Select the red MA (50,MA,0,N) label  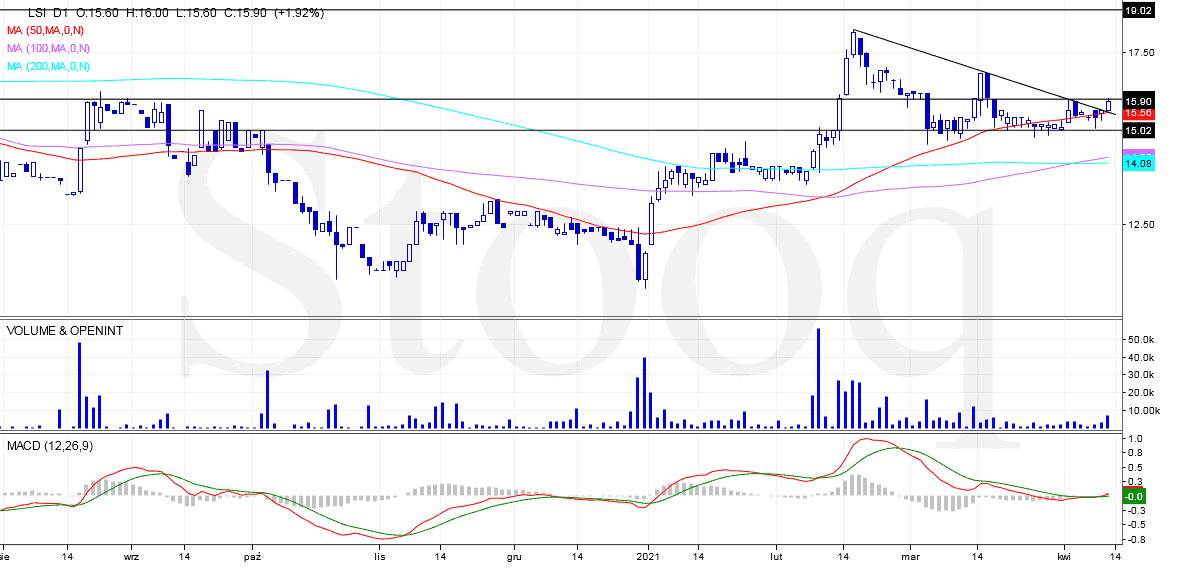48,30
